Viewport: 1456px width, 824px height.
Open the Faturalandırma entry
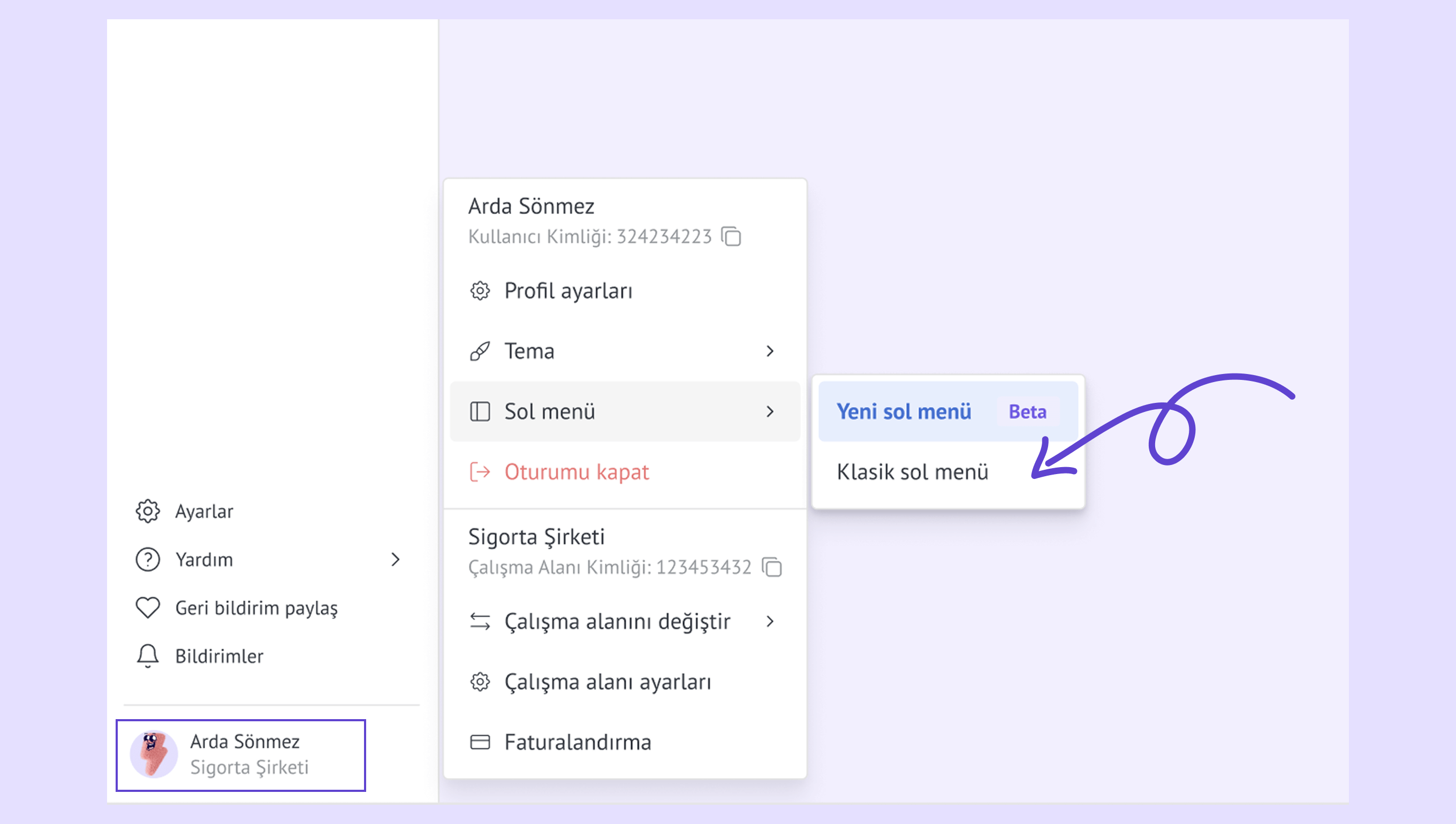pos(578,742)
